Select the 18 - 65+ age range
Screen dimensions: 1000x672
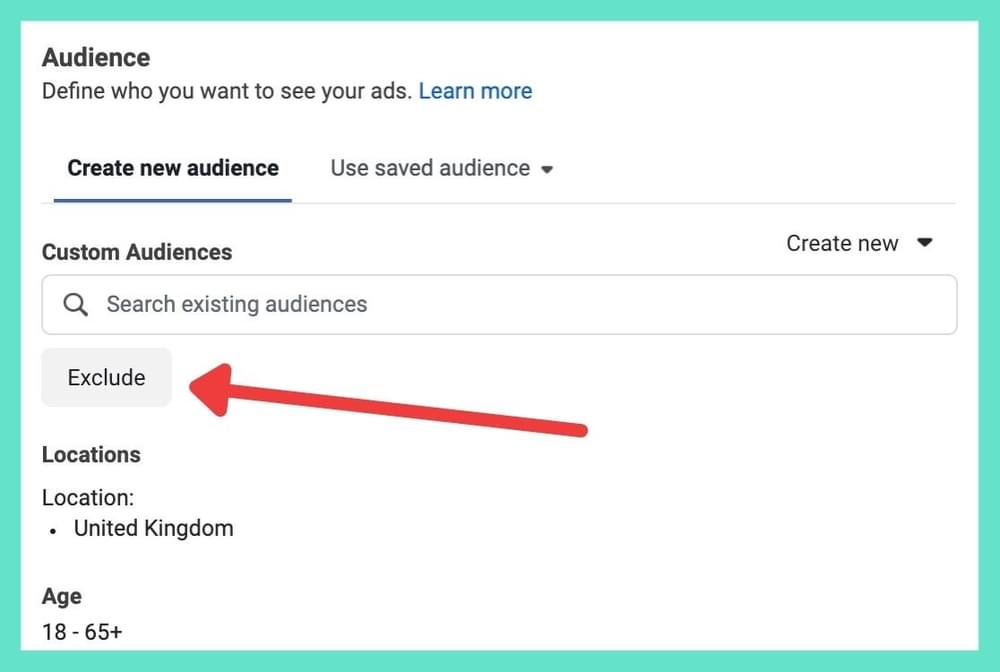tap(82, 632)
